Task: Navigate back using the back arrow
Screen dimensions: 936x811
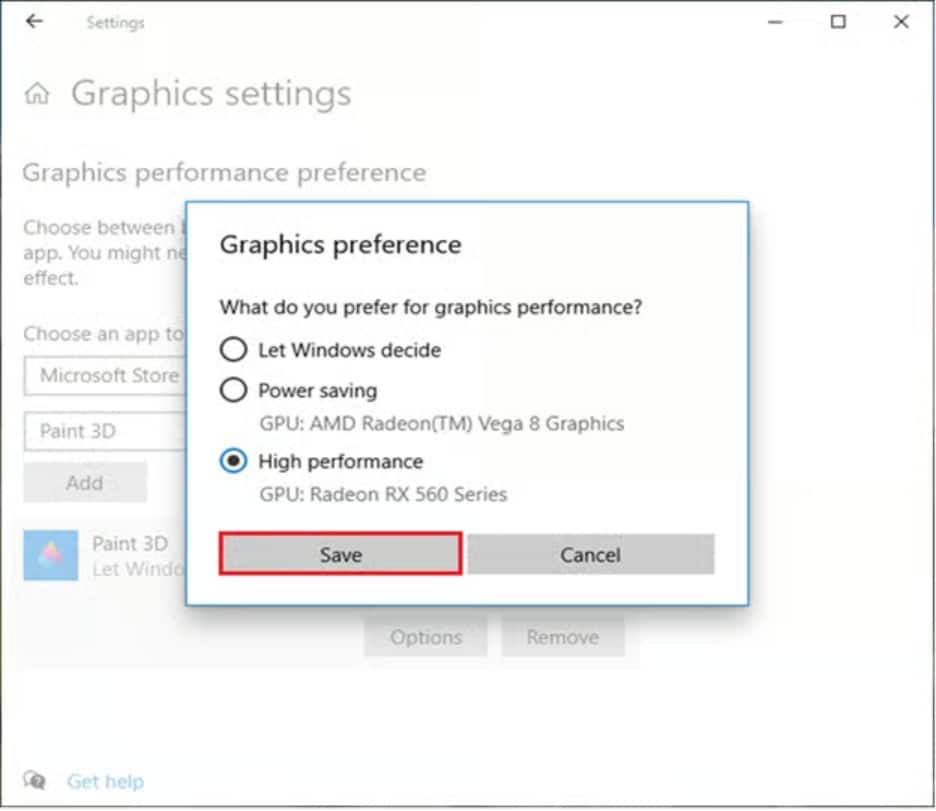Action: pos(34,21)
